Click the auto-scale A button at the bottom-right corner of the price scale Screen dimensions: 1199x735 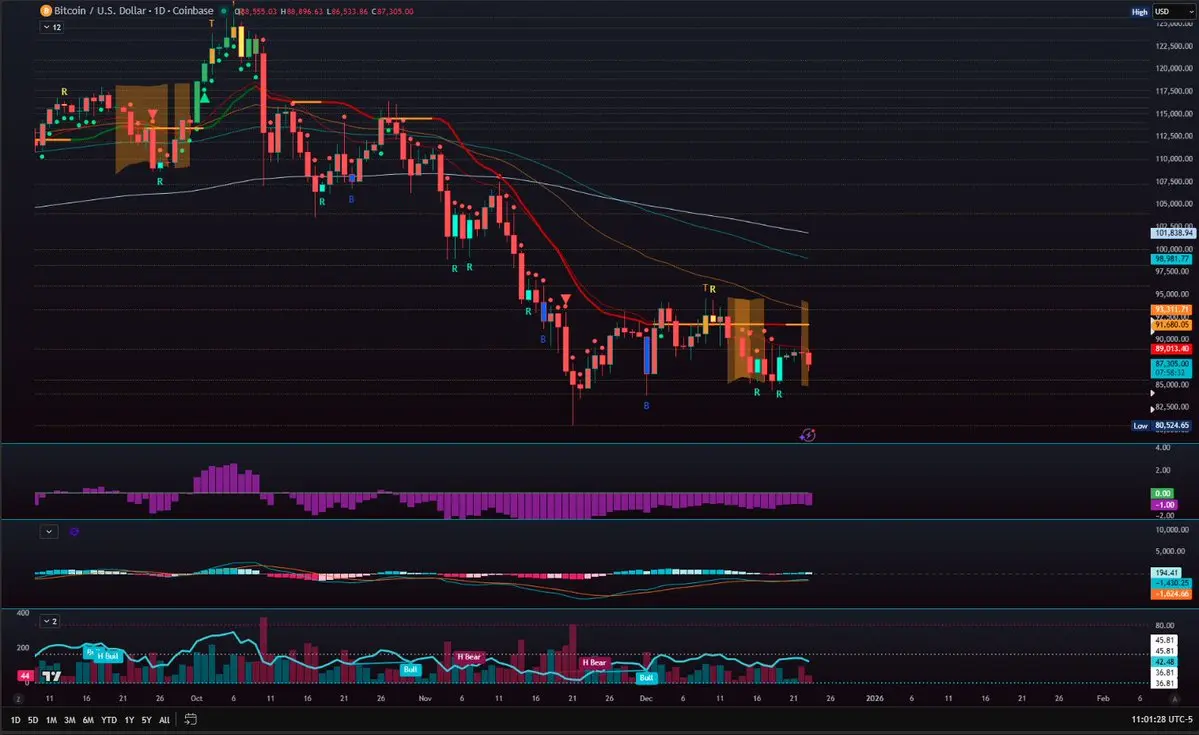(x=1175, y=699)
